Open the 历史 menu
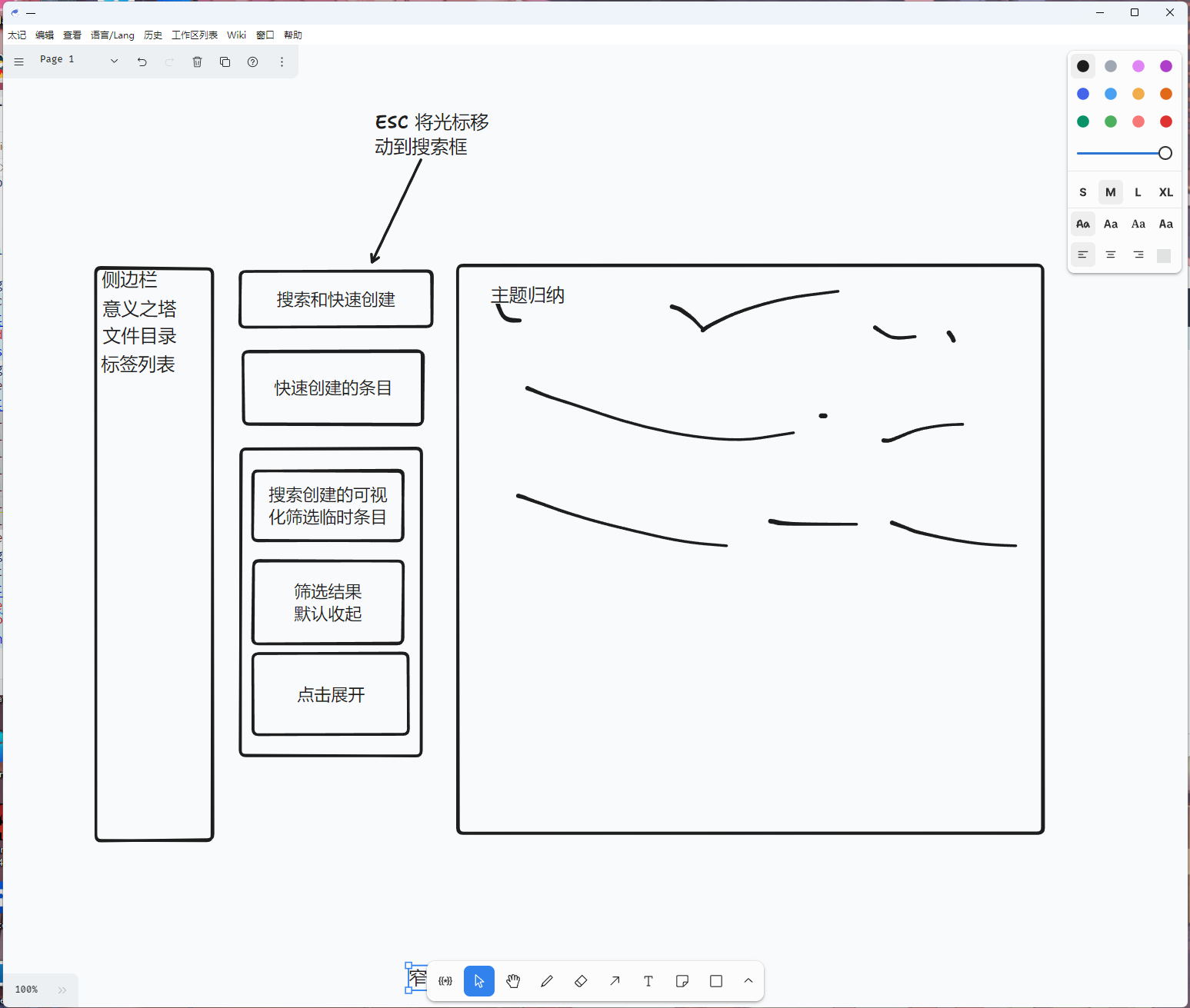 (153, 35)
